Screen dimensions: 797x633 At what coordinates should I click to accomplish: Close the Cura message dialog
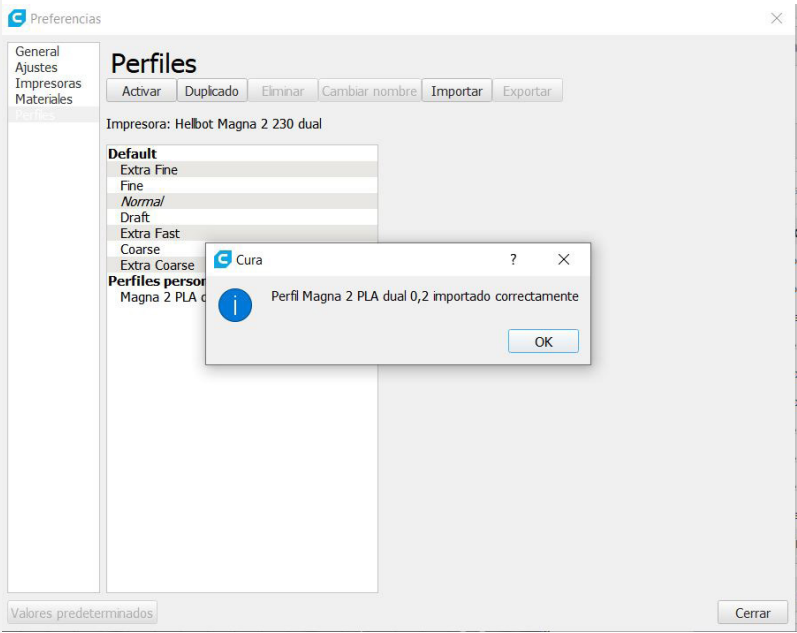click(x=563, y=259)
